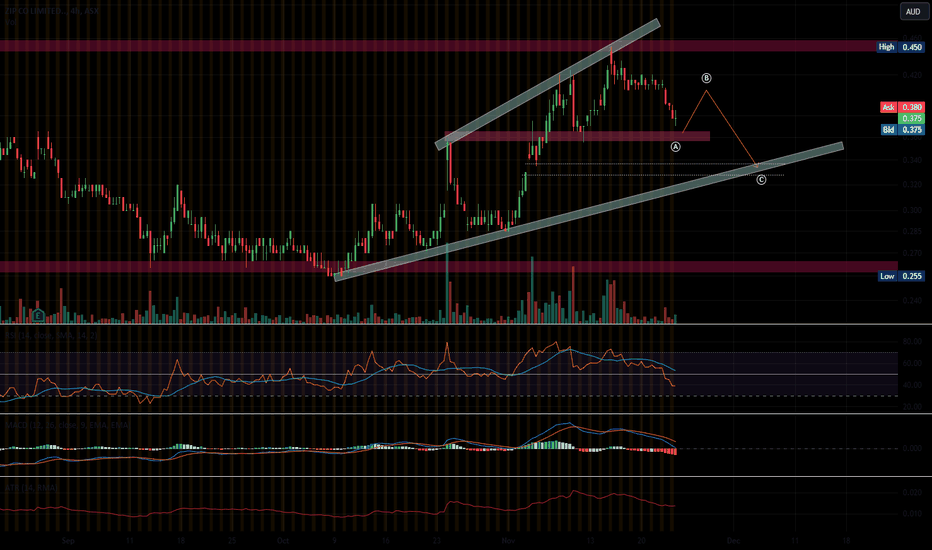Click the ATR 0.020 scale value

click(x=912, y=492)
